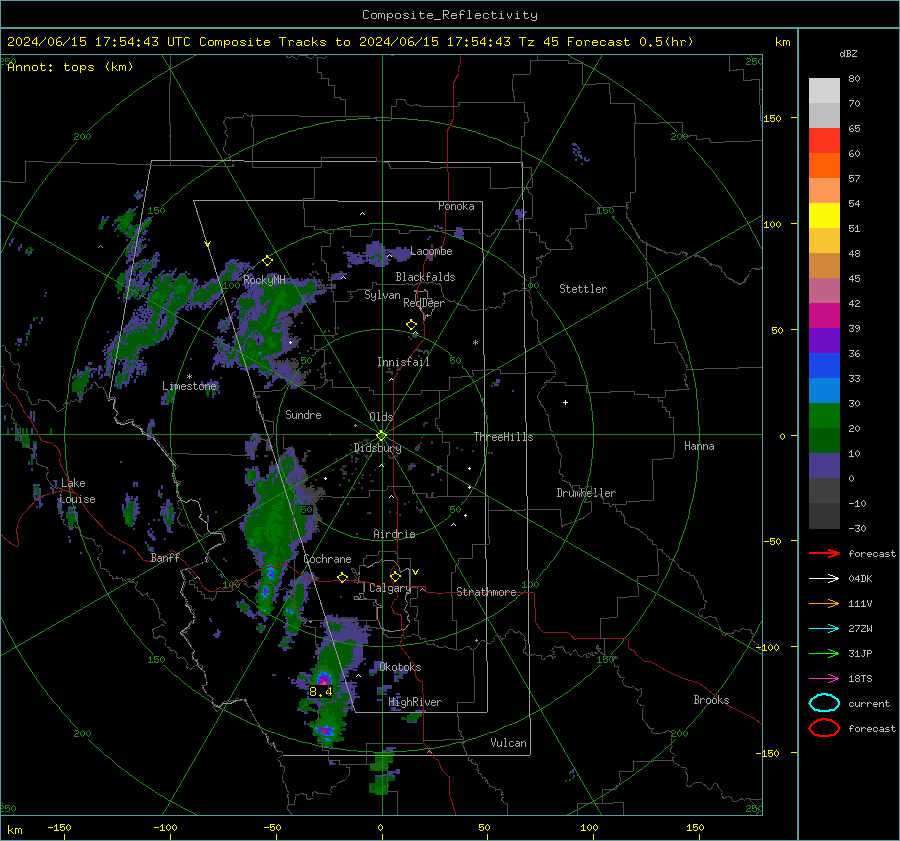This screenshot has height=841, width=900.
Task: Click the white 04DK arrow icon
Action: pyautogui.click(x=824, y=579)
